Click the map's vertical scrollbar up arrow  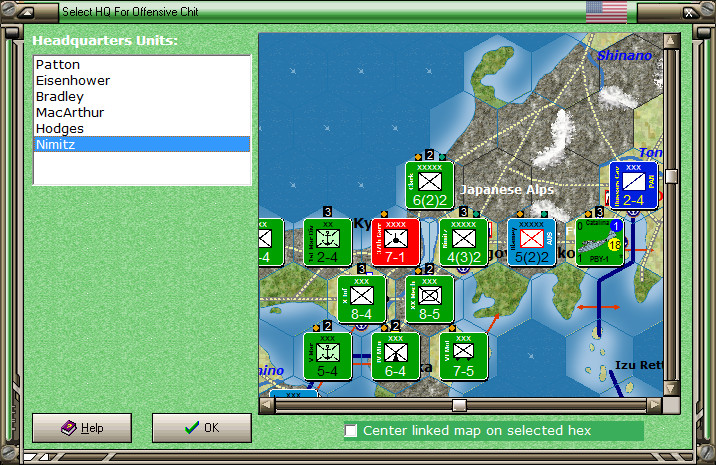671,41
